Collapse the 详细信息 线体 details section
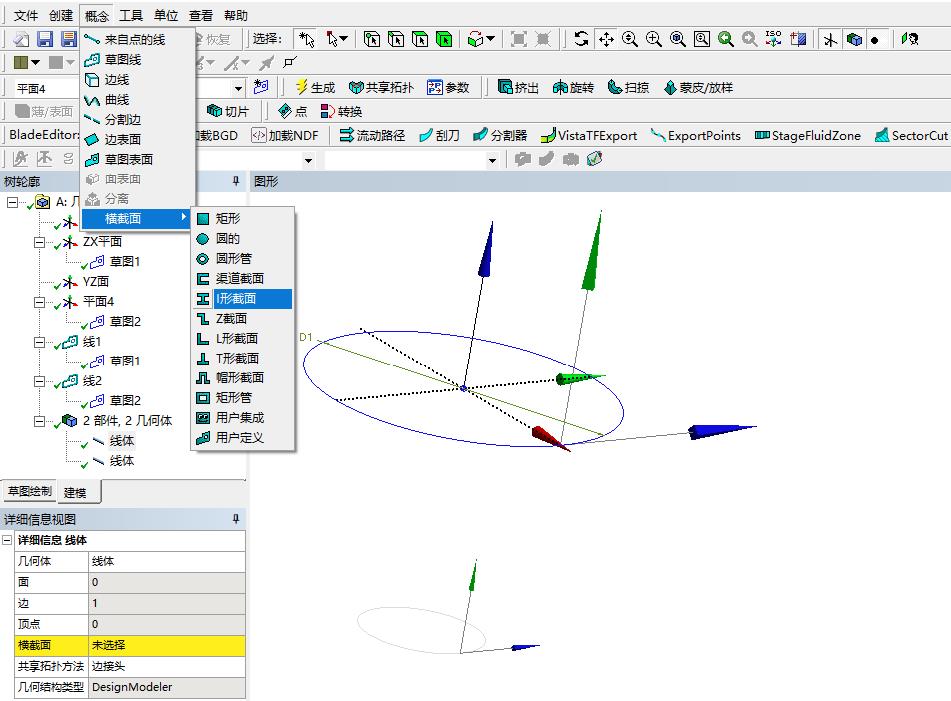Screen dimensions: 951x701 (x=8, y=540)
